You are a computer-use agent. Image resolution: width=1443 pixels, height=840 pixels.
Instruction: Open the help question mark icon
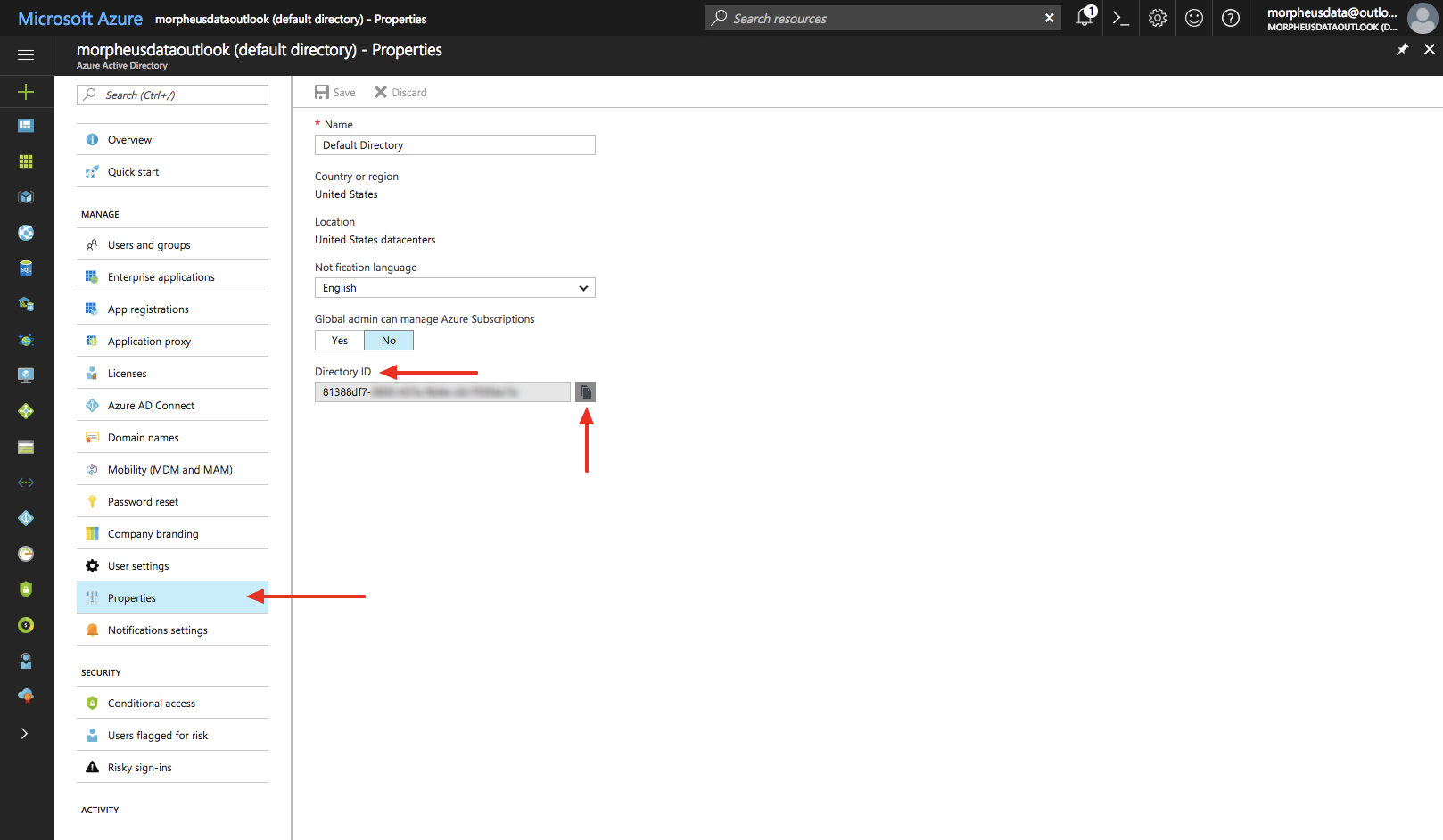pos(1231,18)
